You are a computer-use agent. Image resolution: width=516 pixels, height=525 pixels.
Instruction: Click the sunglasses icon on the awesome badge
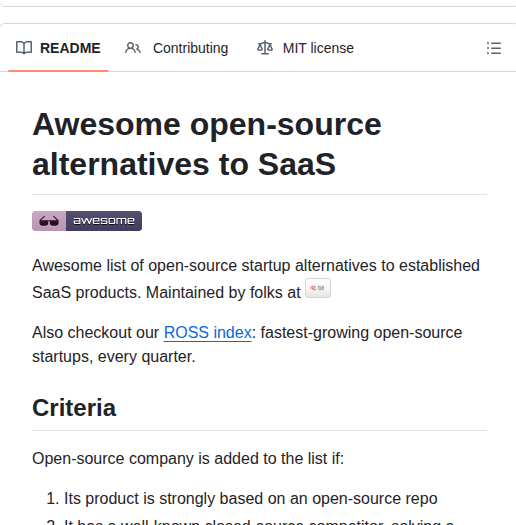click(x=49, y=221)
